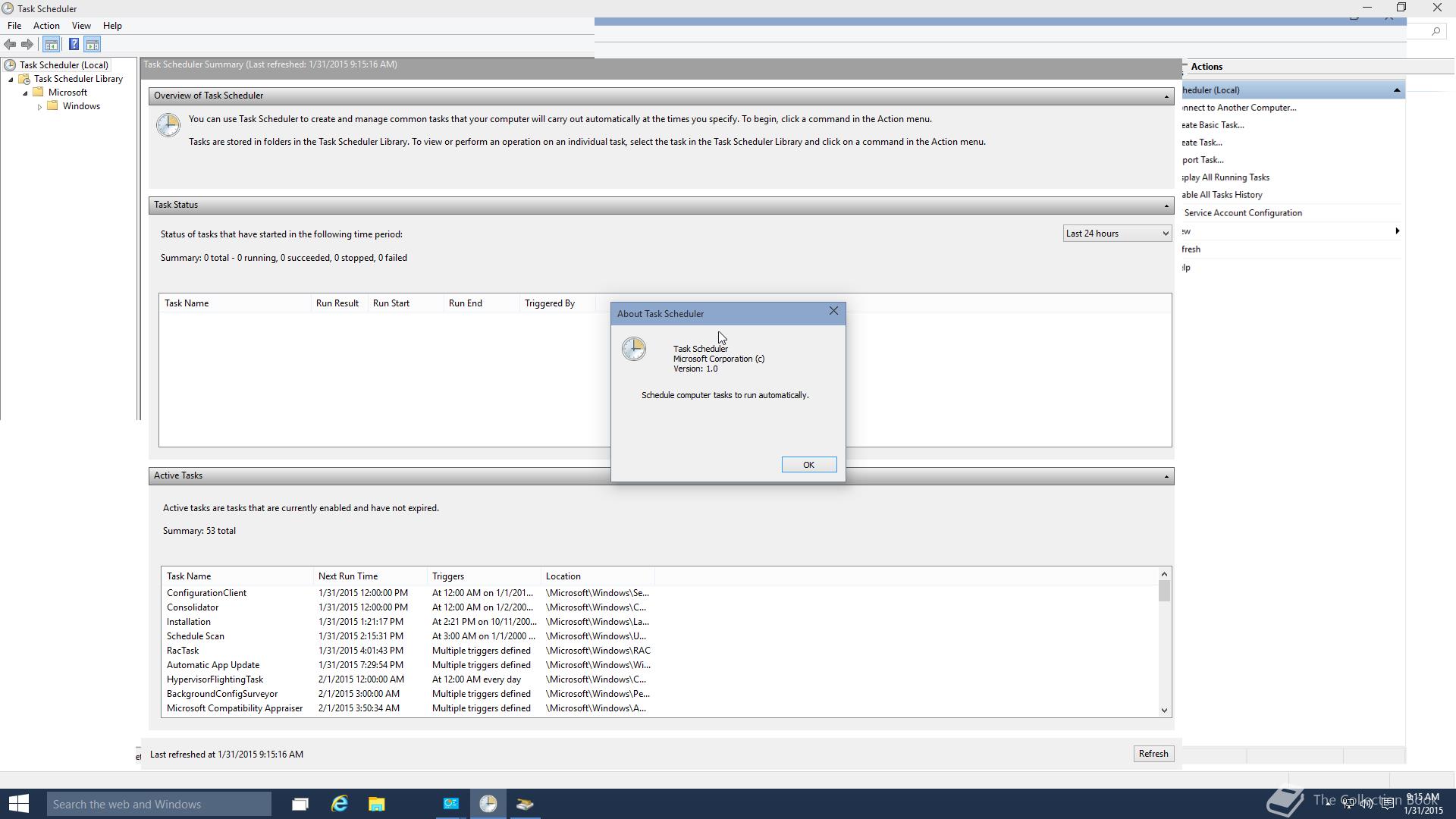Screen dimensions: 1456x819
Task: Click AT Service Account Configuration action
Action: click(x=1242, y=213)
